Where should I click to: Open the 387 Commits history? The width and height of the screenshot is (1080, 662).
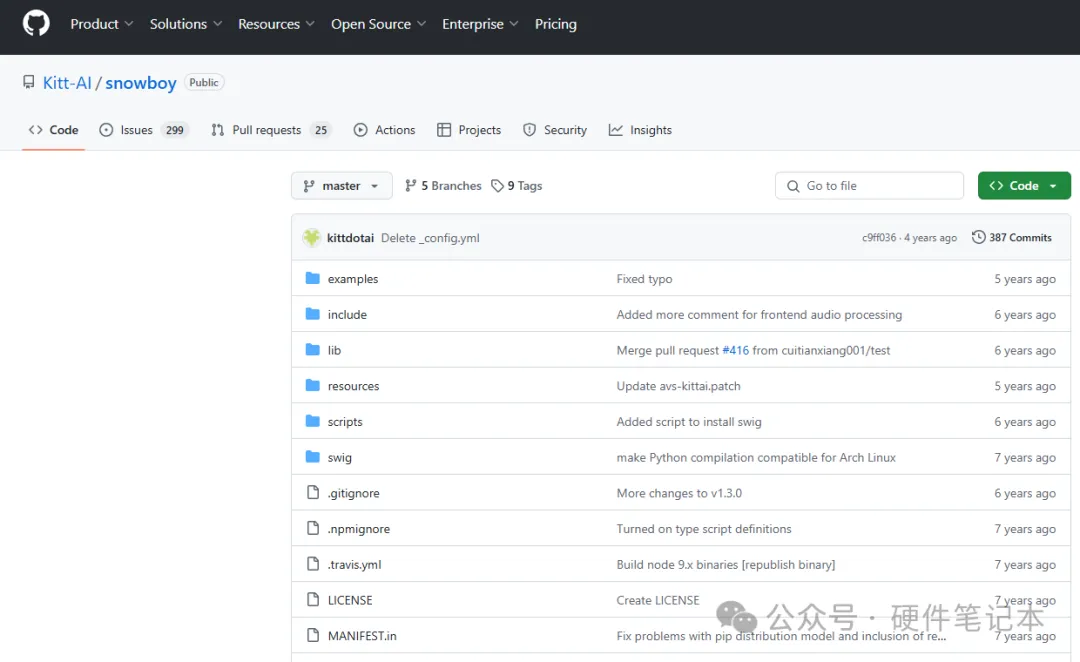pos(1012,237)
